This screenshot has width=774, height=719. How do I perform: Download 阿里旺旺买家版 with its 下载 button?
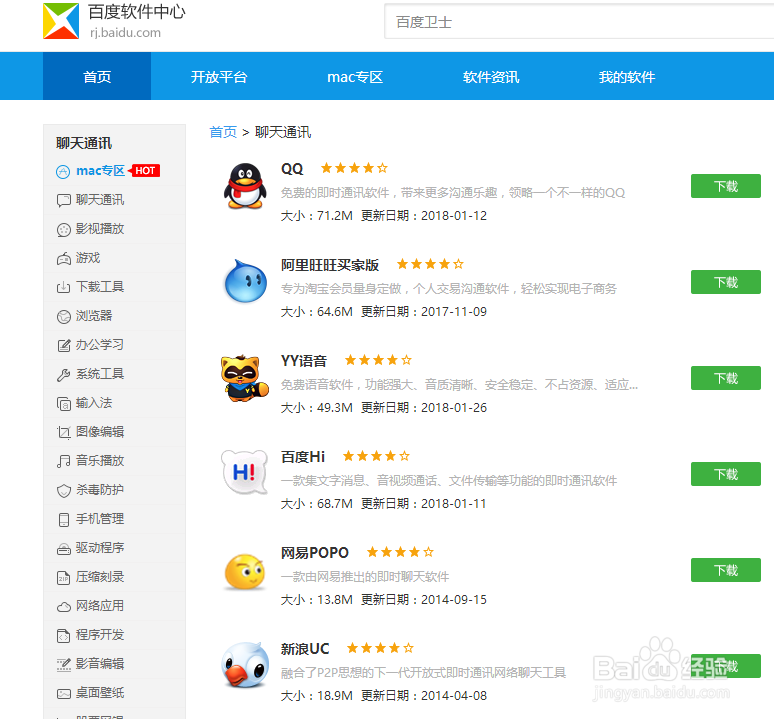[726, 282]
